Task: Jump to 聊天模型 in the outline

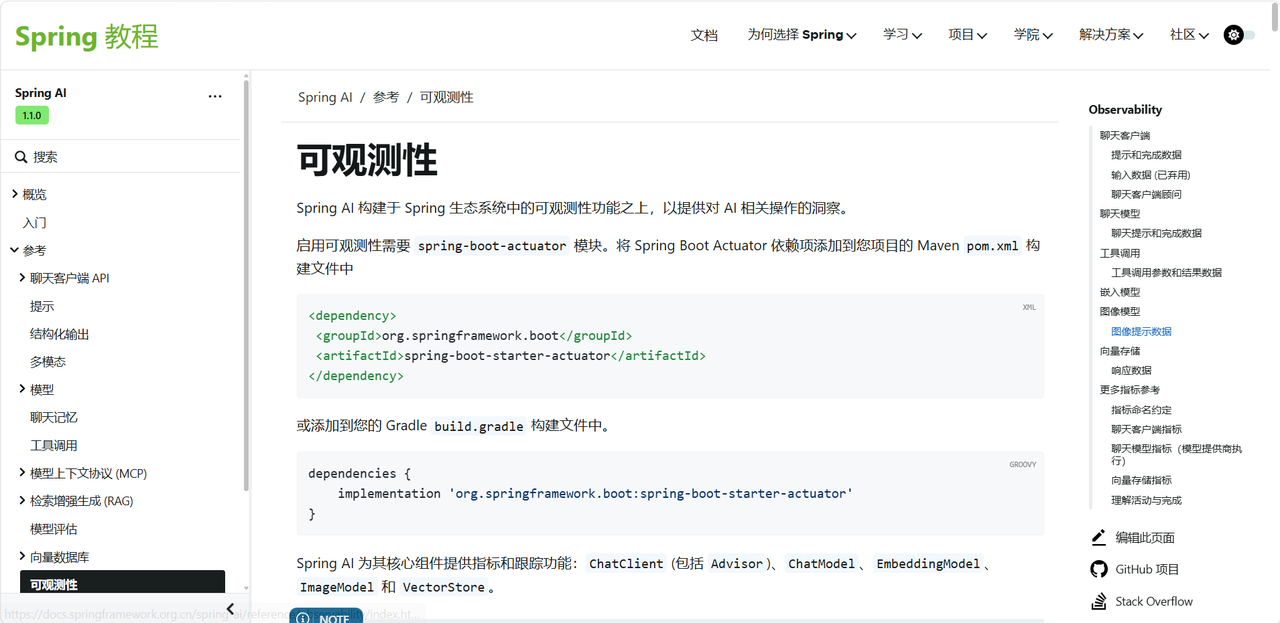Action: pyautogui.click(x=1120, y=213)
